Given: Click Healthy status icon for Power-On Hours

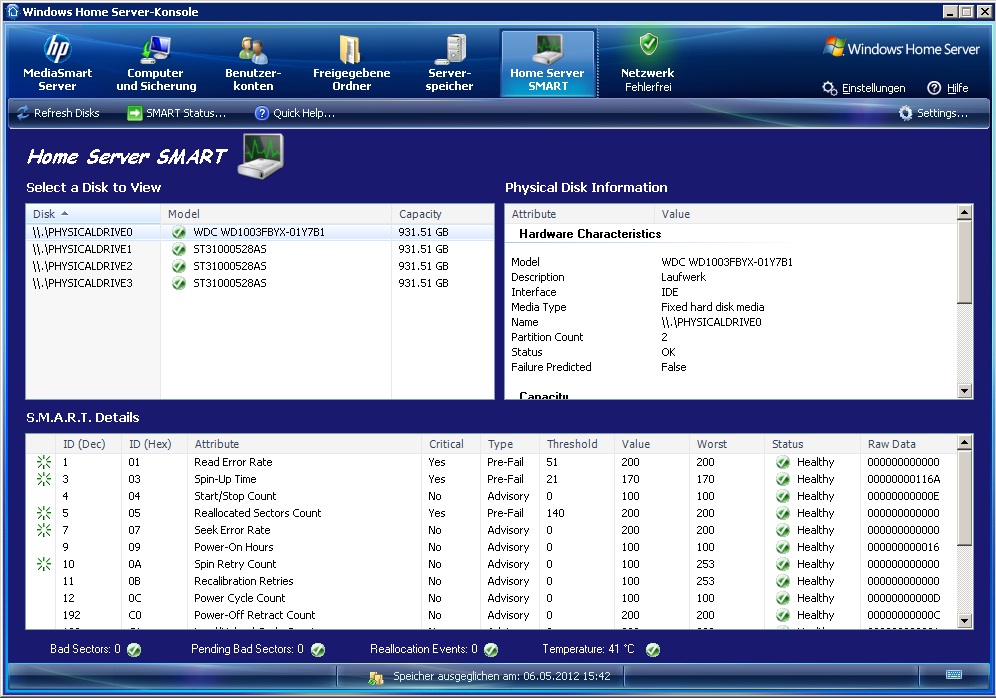Looking at the screenshot, I should coord(783,547).
